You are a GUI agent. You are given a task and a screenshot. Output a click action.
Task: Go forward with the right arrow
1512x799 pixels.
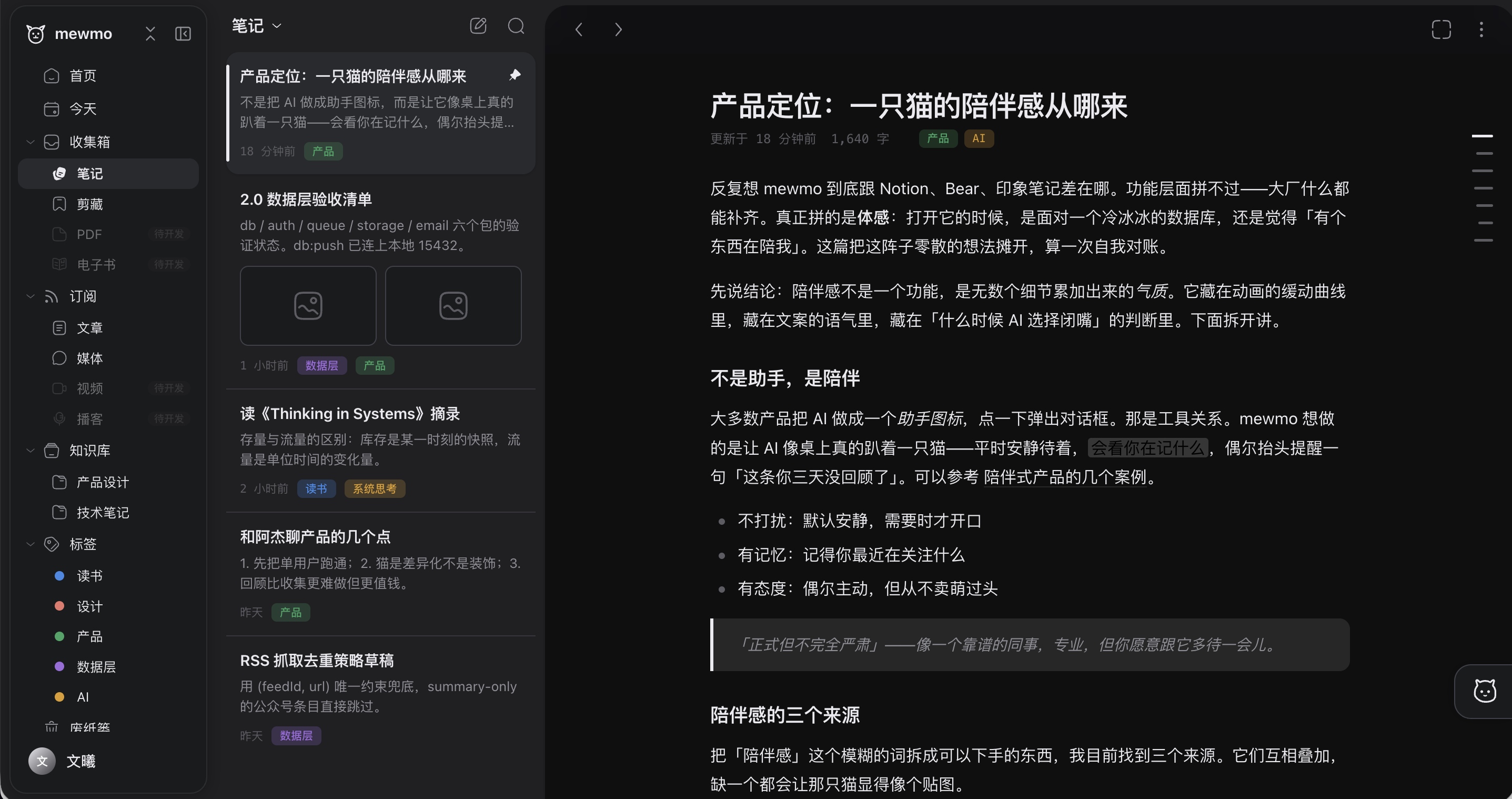(x=618, y=29)
